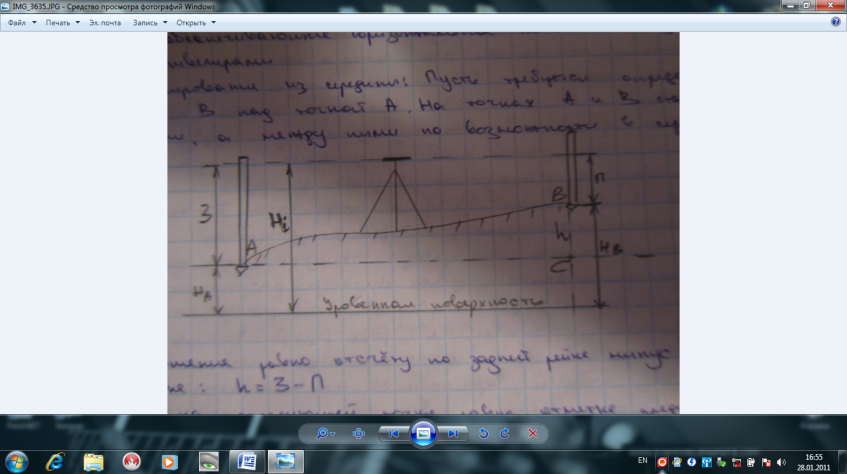Open the blue lightning tray icon

click(x=691, y=462)
